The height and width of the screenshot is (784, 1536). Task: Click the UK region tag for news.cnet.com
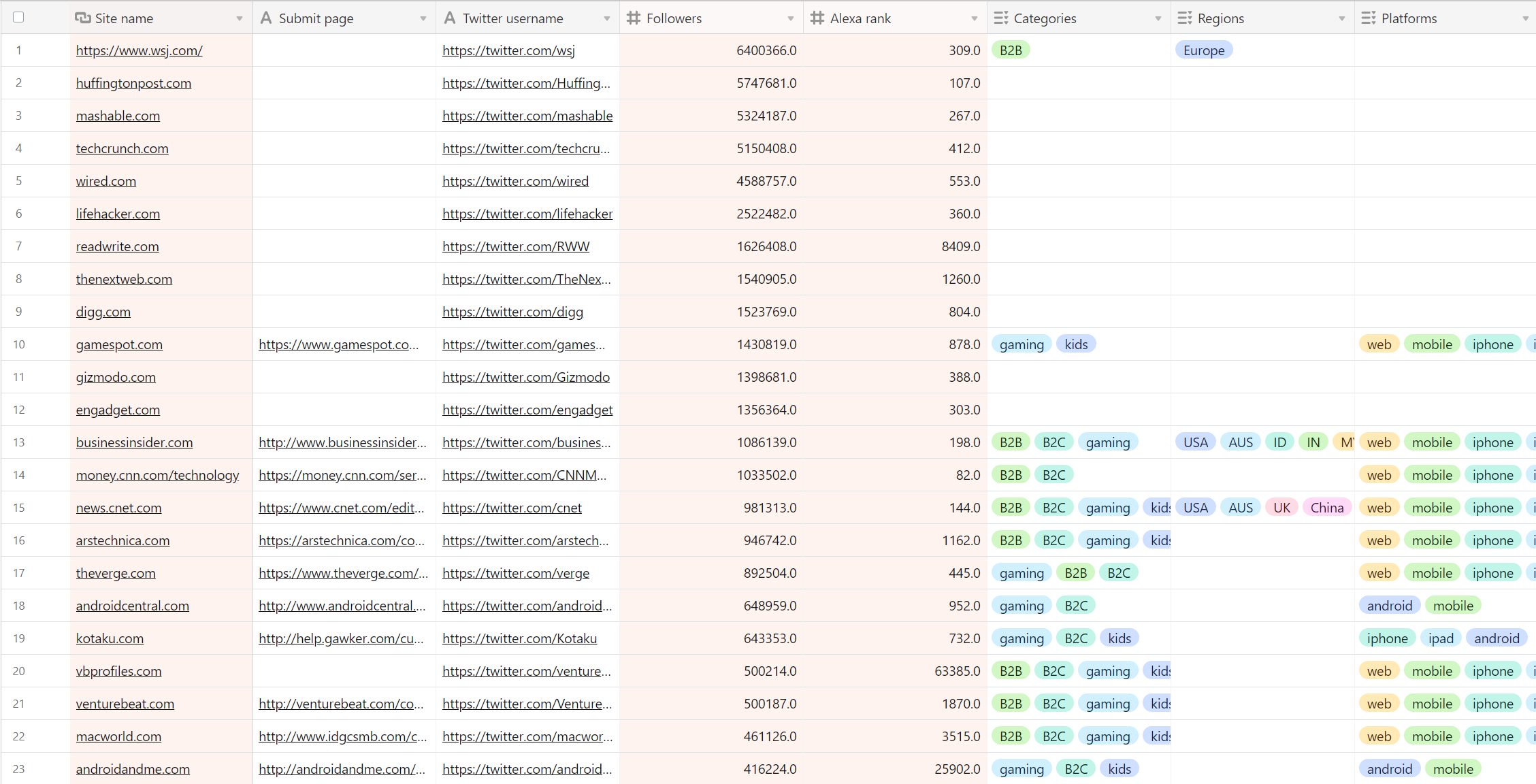click(x=1281, y=508)
